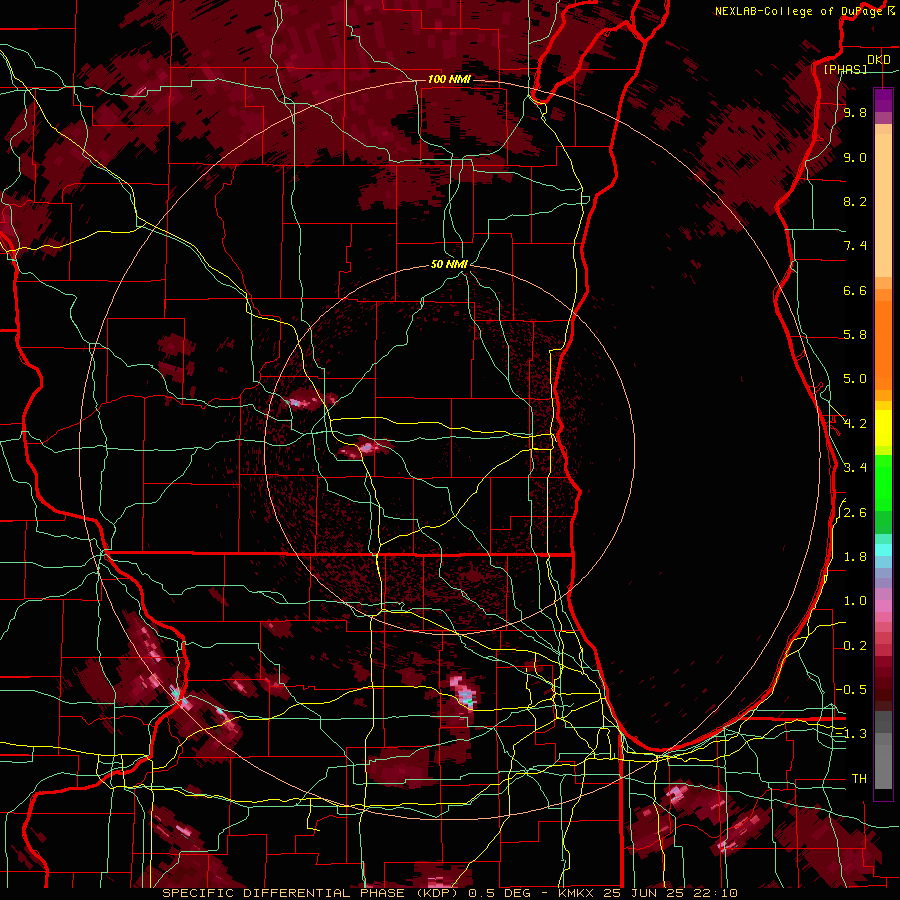Image resolution: width=900 pixels, height=900 pixels.
Task: Click the 7.4 value on the scale
Action: [855, 246]
